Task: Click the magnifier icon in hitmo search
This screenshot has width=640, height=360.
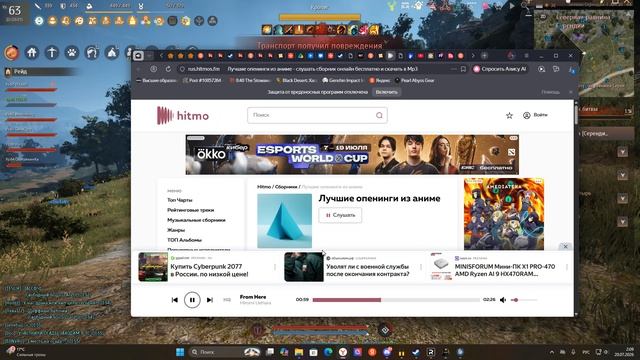Action: [x=379, y=116]
